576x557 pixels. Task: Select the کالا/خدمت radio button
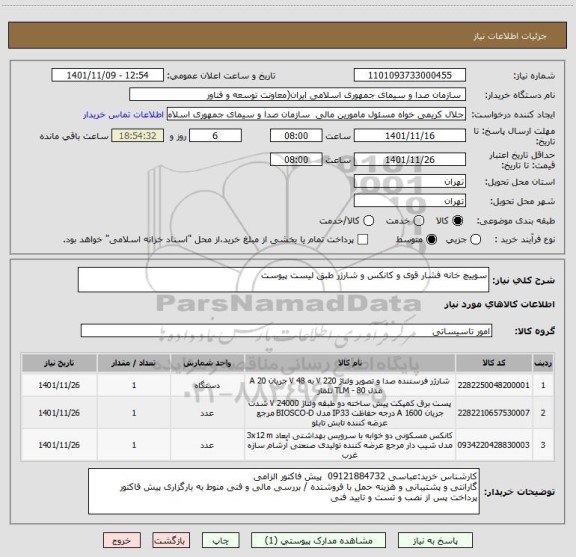click(368, 221)
